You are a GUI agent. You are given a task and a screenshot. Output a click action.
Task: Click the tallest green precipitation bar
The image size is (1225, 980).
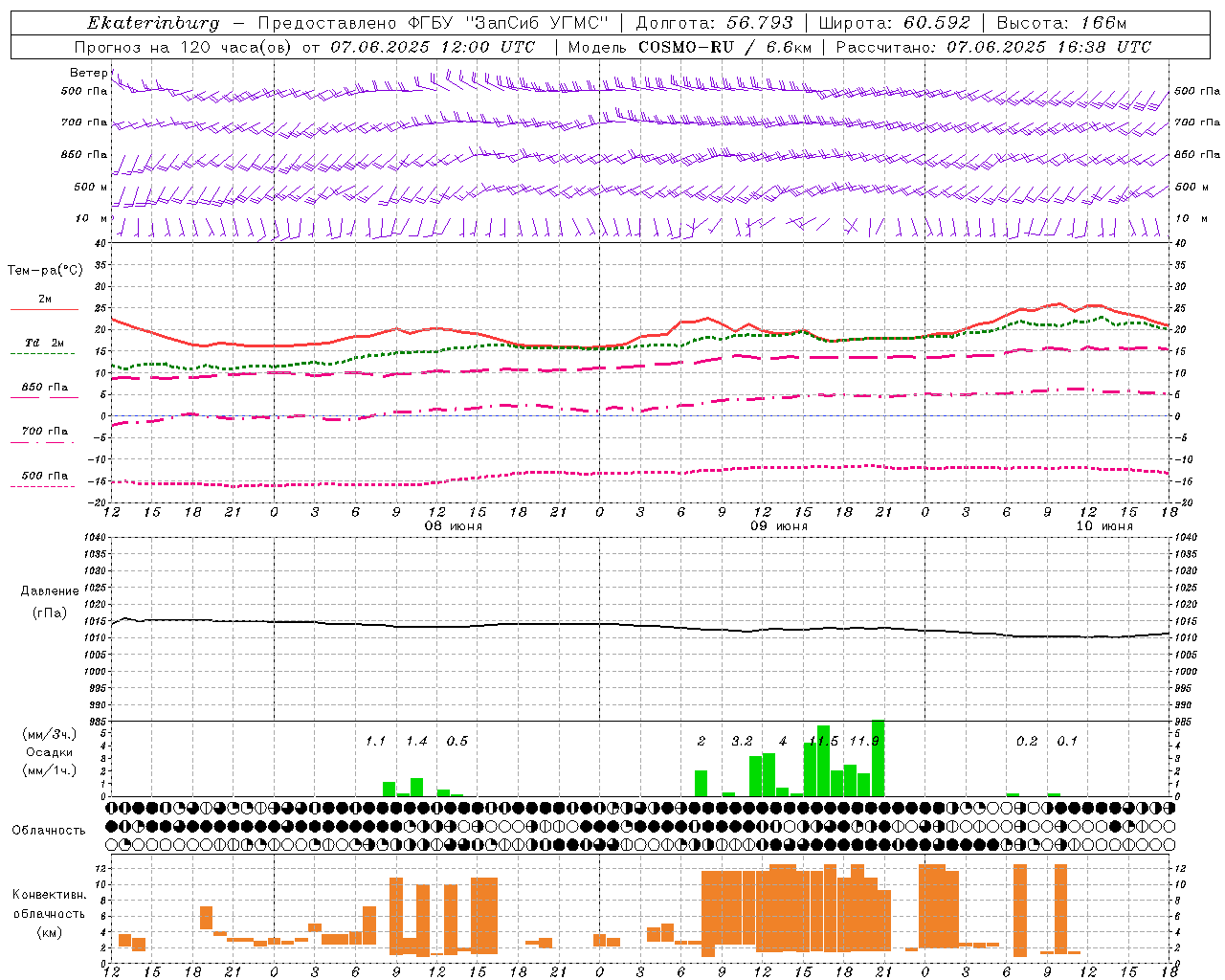coord(878,758)
